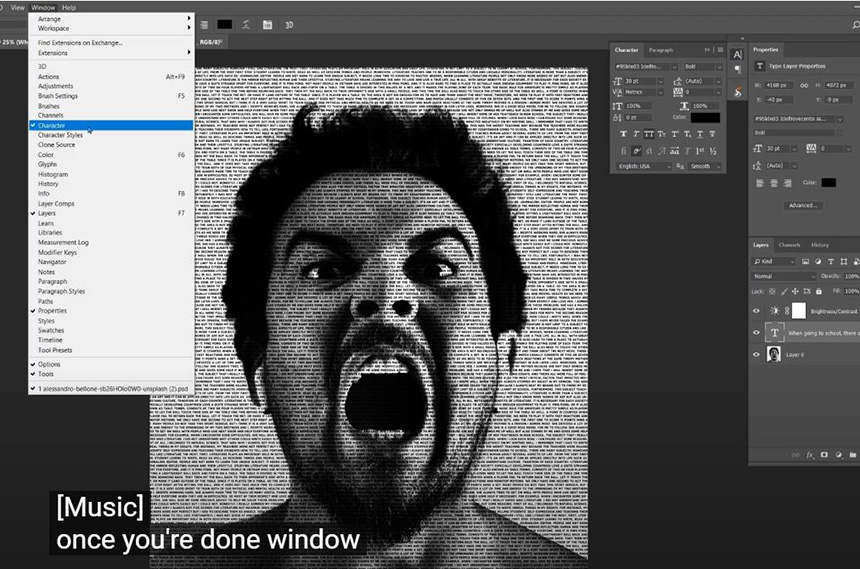The height and width of the screenshot is (569, 860).
Task: Hide the text layer eye icon
Action: click(x=756, y=332)
